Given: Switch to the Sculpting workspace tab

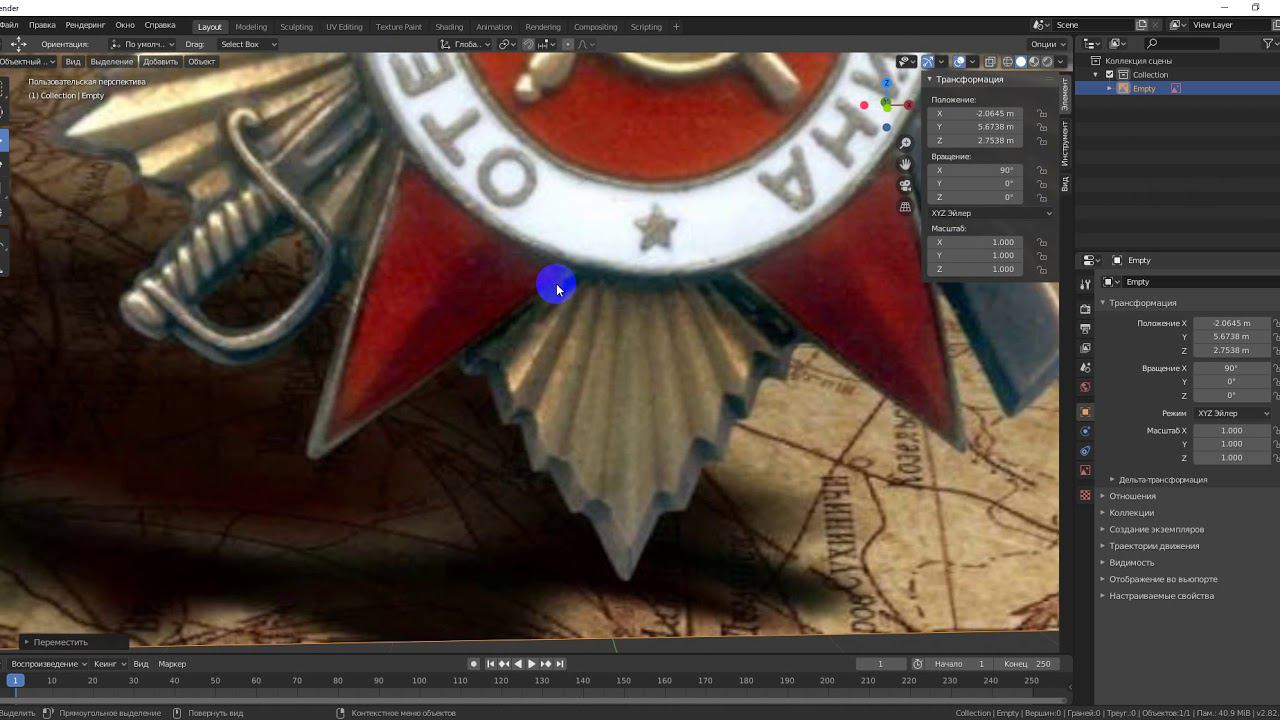Looking at the screenshot, I should [x=296, y=27].
